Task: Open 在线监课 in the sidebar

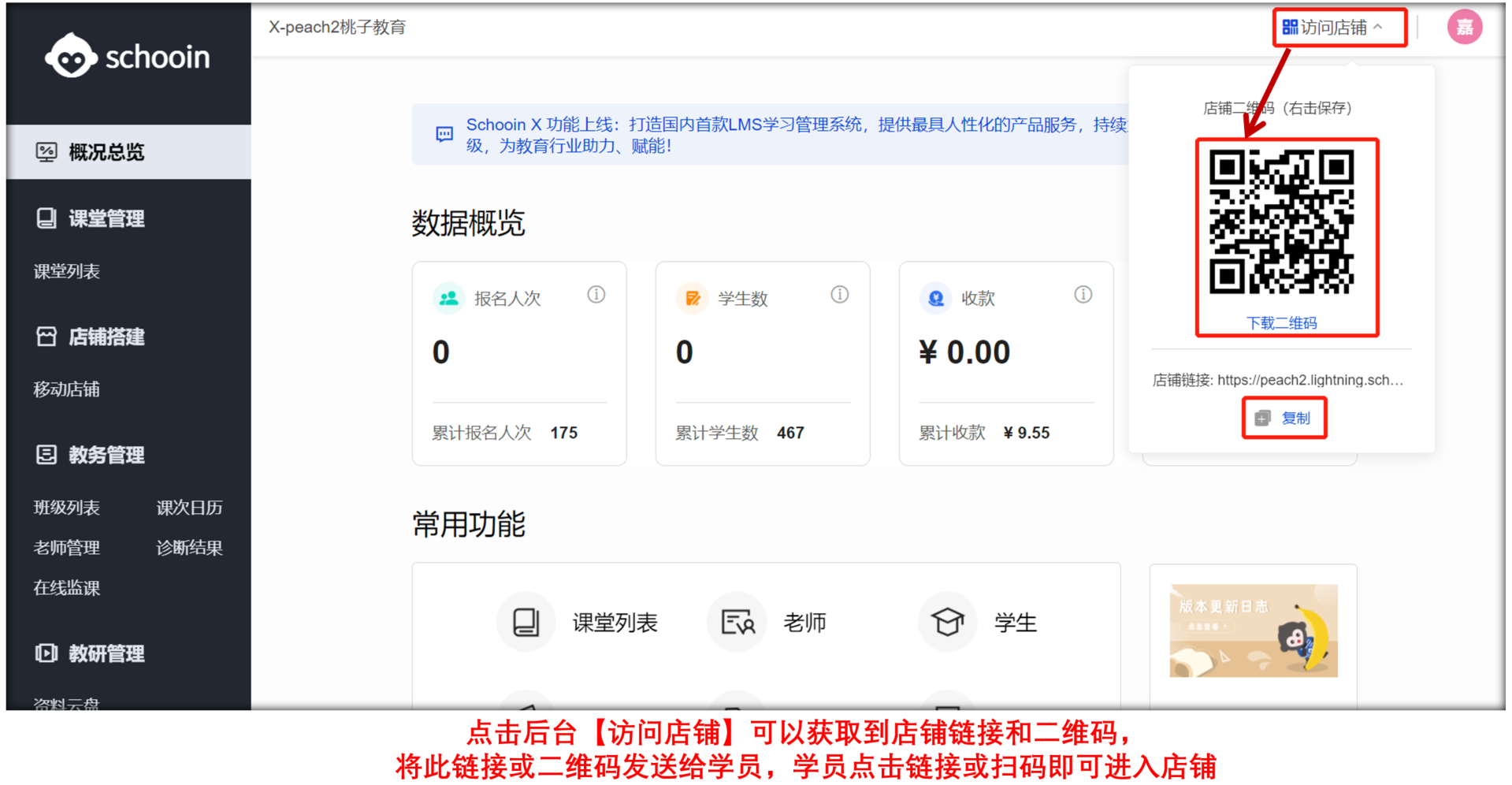Action: (67, 588)
